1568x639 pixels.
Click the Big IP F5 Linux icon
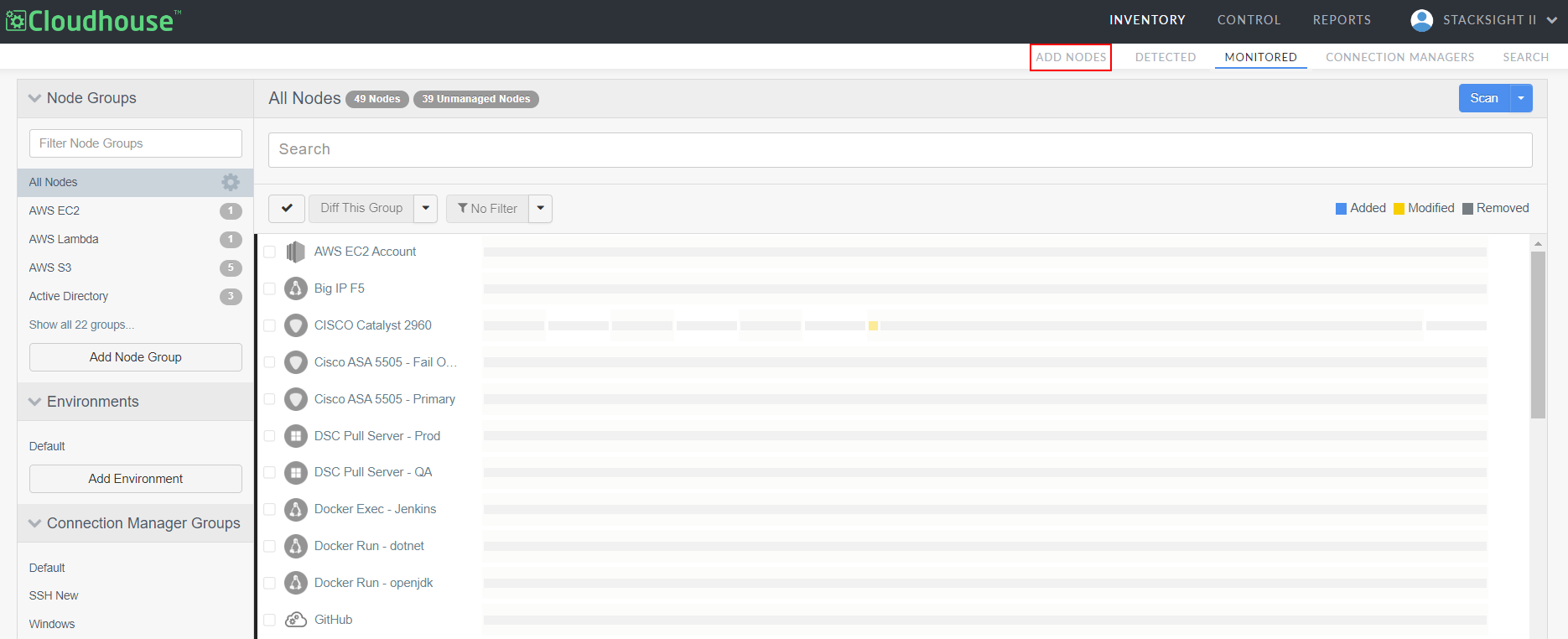tap(295, 288)
